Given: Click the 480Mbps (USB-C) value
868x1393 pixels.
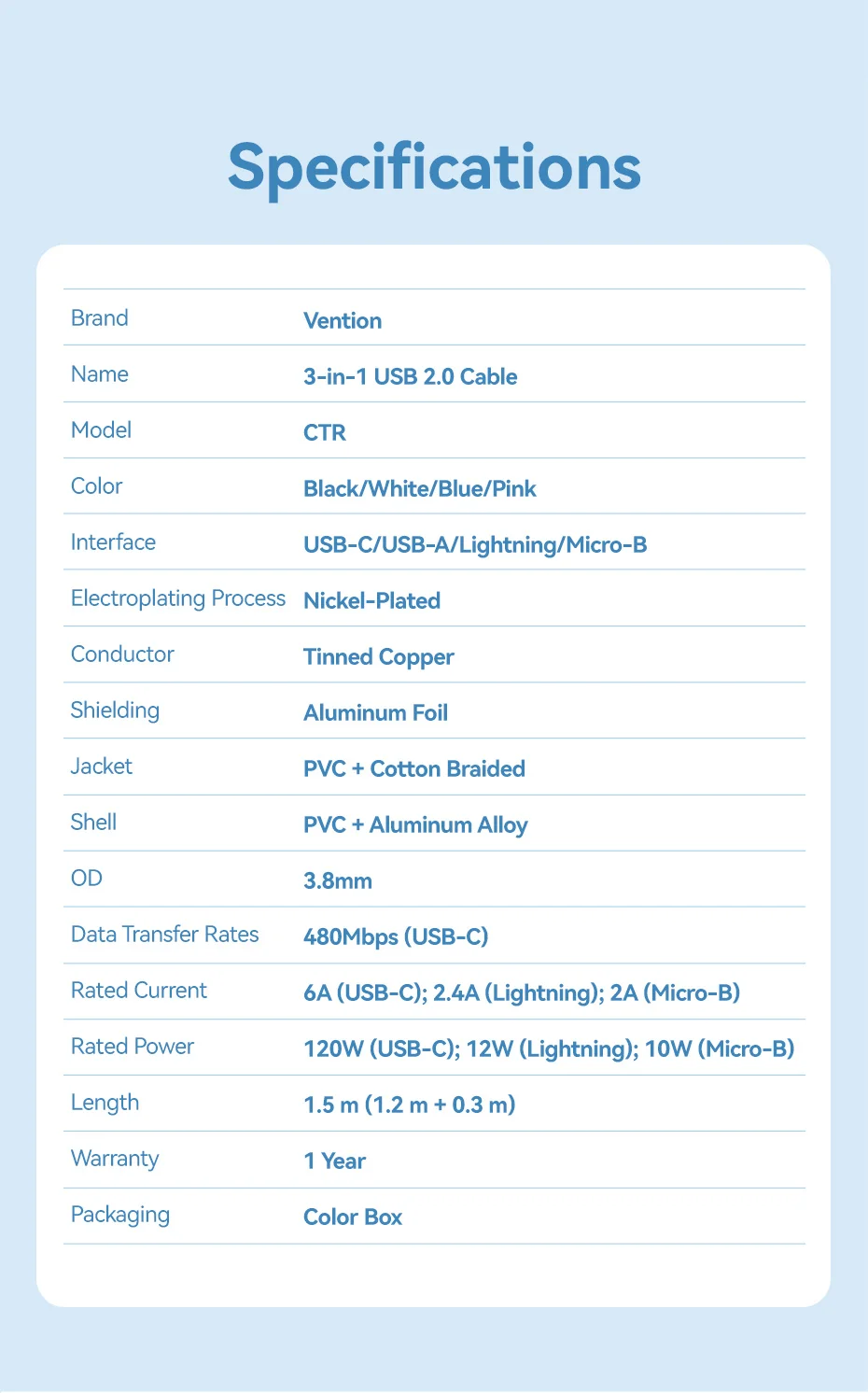Looking at the screenshot, I should (396, 937).
